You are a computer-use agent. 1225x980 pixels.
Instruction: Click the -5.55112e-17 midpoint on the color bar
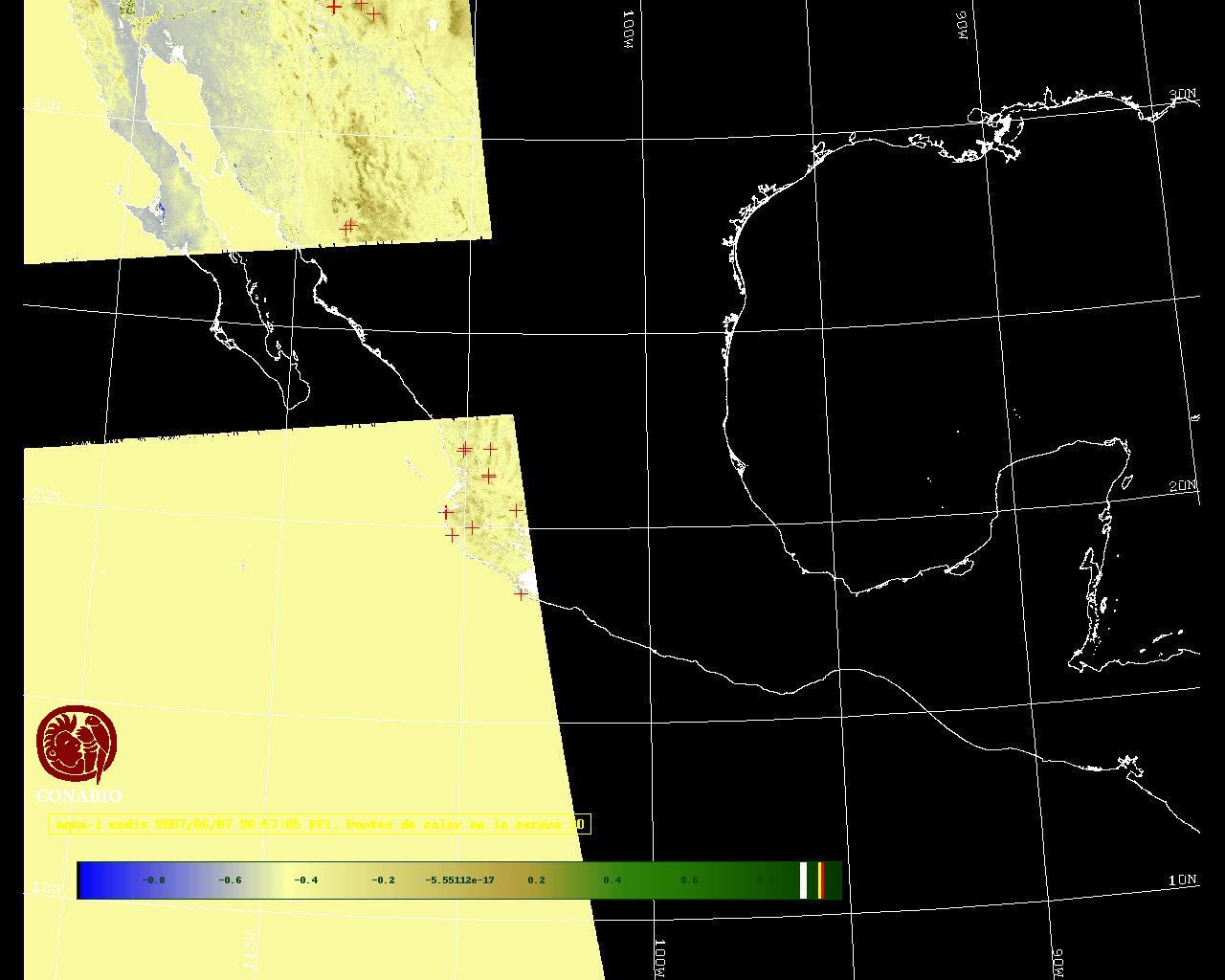(x=459, y=880)
